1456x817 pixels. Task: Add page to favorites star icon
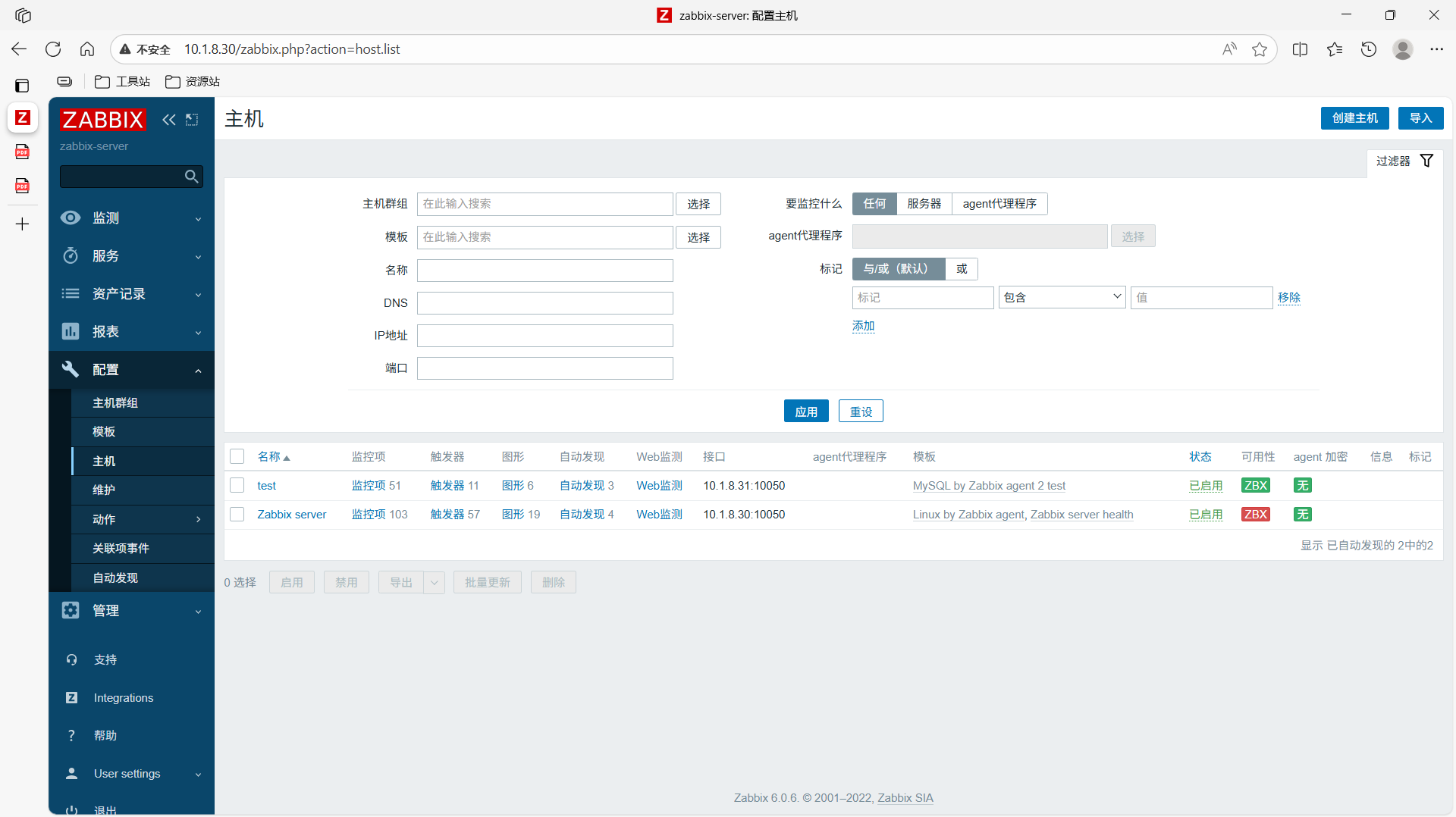pyautogui.click(x=1260, y=49)
